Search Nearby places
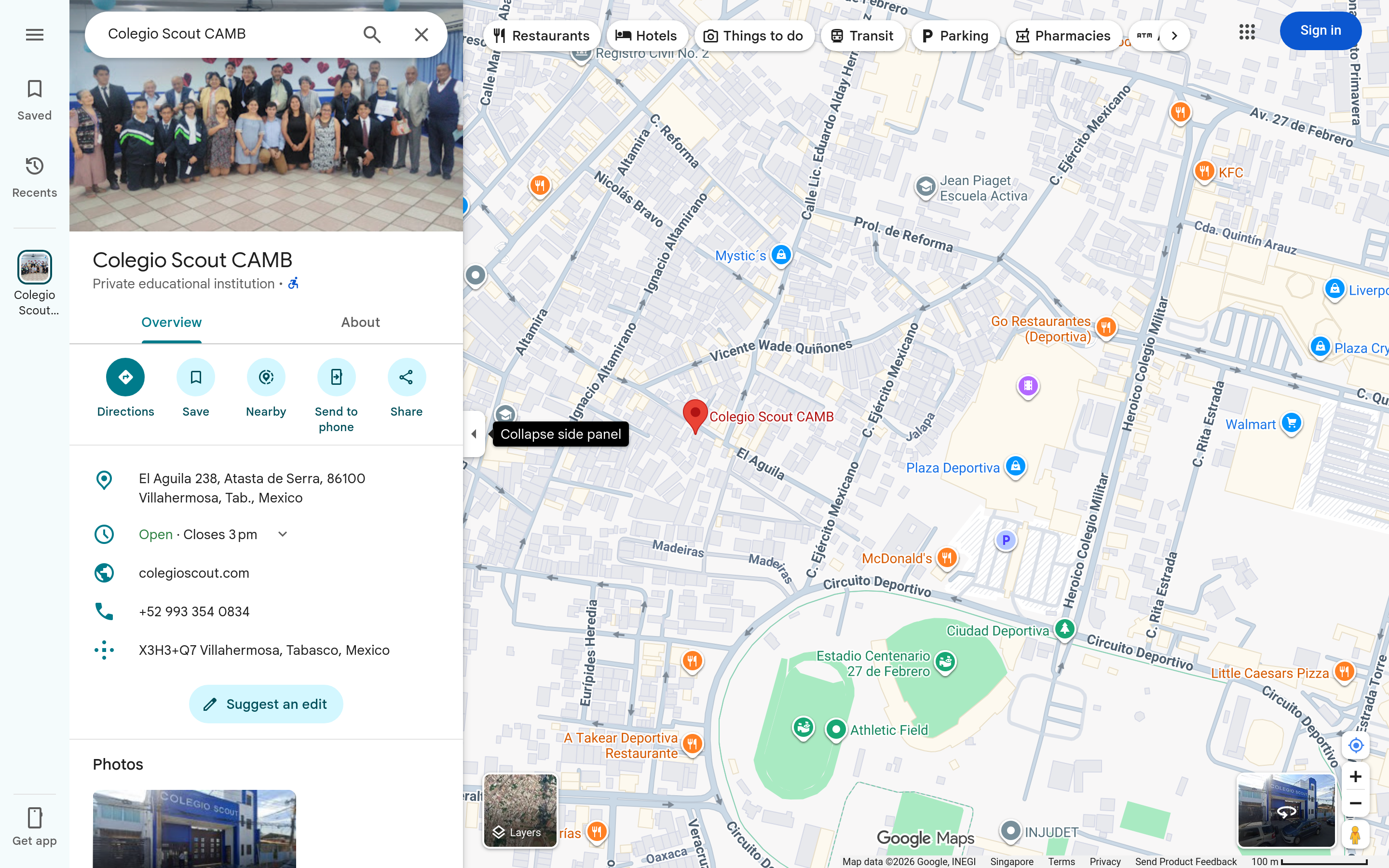Screen dimensions: 1389x868 point(266,389)
